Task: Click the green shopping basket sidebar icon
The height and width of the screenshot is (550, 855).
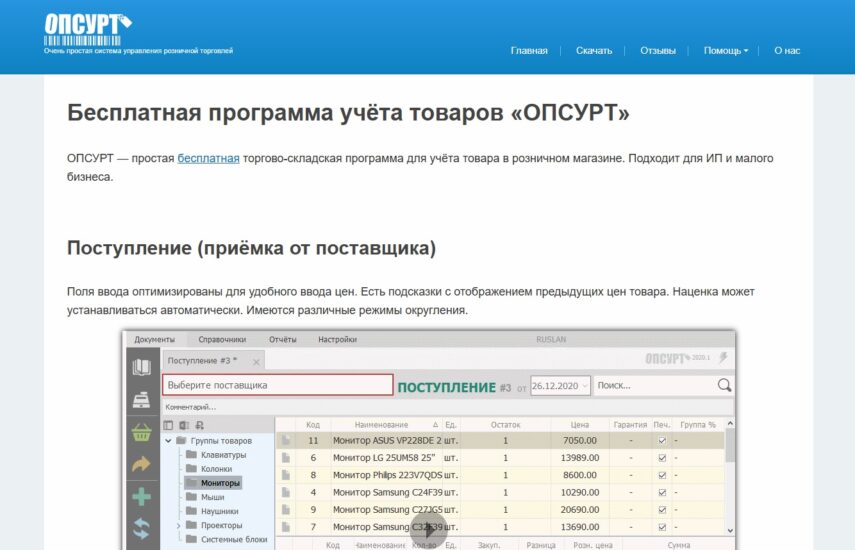Action: coord(142,432)
